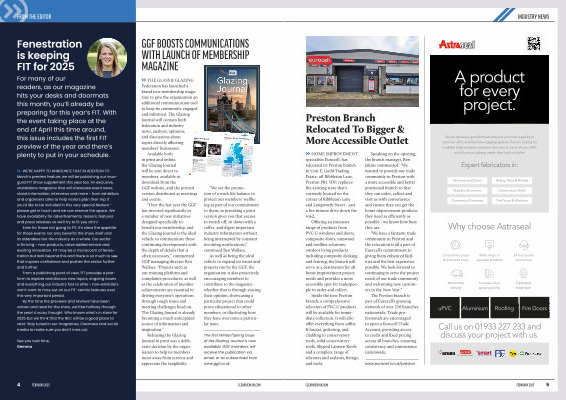The image size is (566, 400).
Task: Click the blue arrows before 'Home Improvement'
Action: click(x=308, y=154)
